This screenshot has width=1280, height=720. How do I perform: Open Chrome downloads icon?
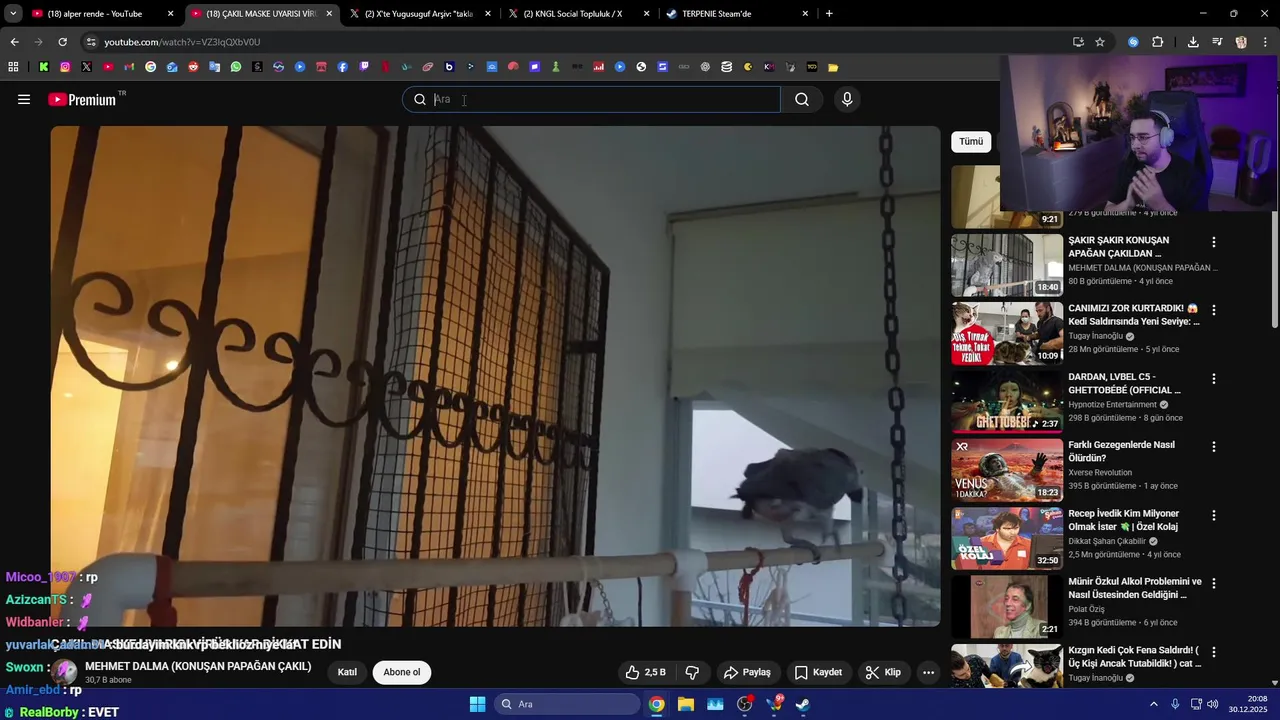coord(1193,42)
